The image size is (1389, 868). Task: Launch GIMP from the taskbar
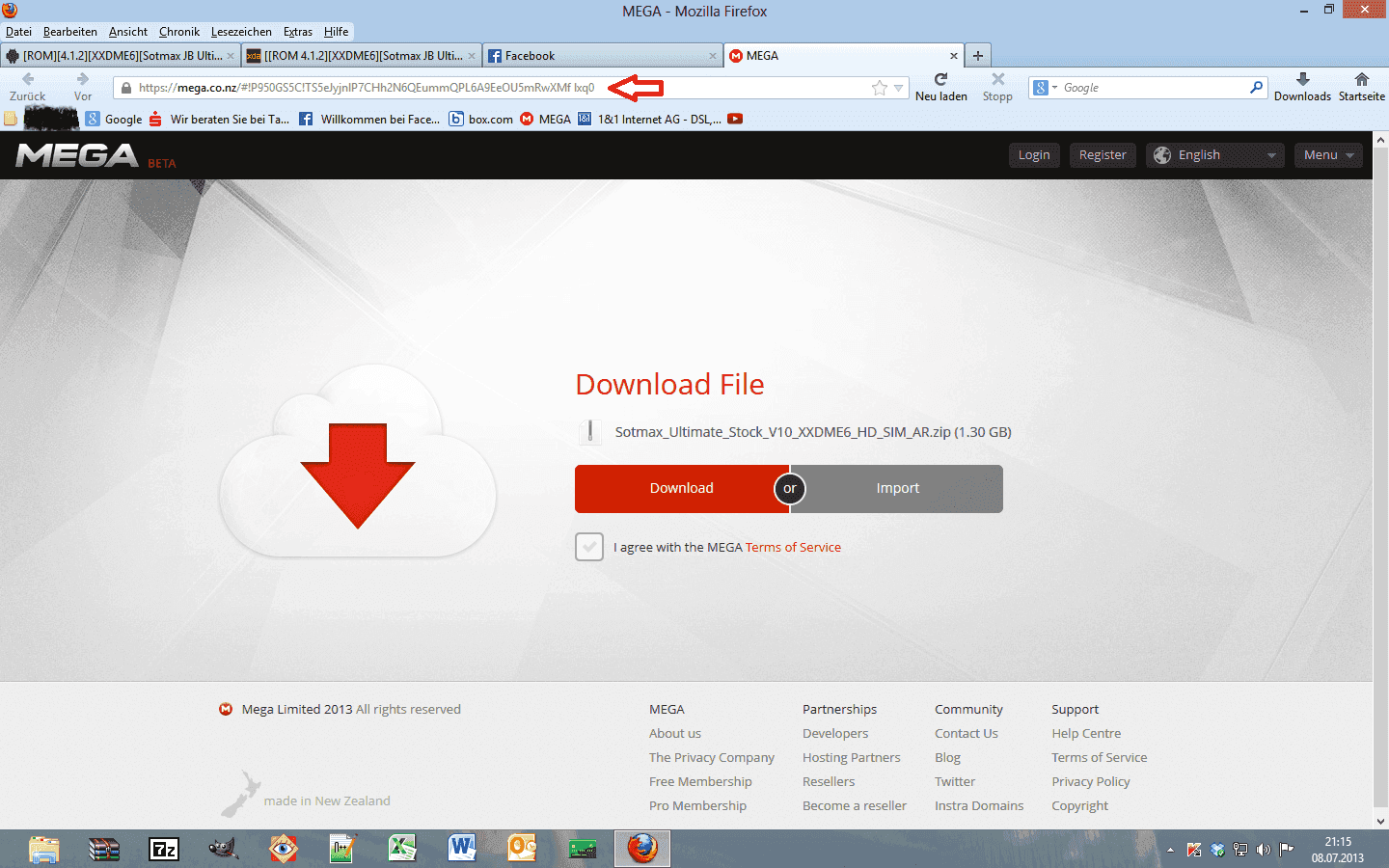tap(224, 849)
